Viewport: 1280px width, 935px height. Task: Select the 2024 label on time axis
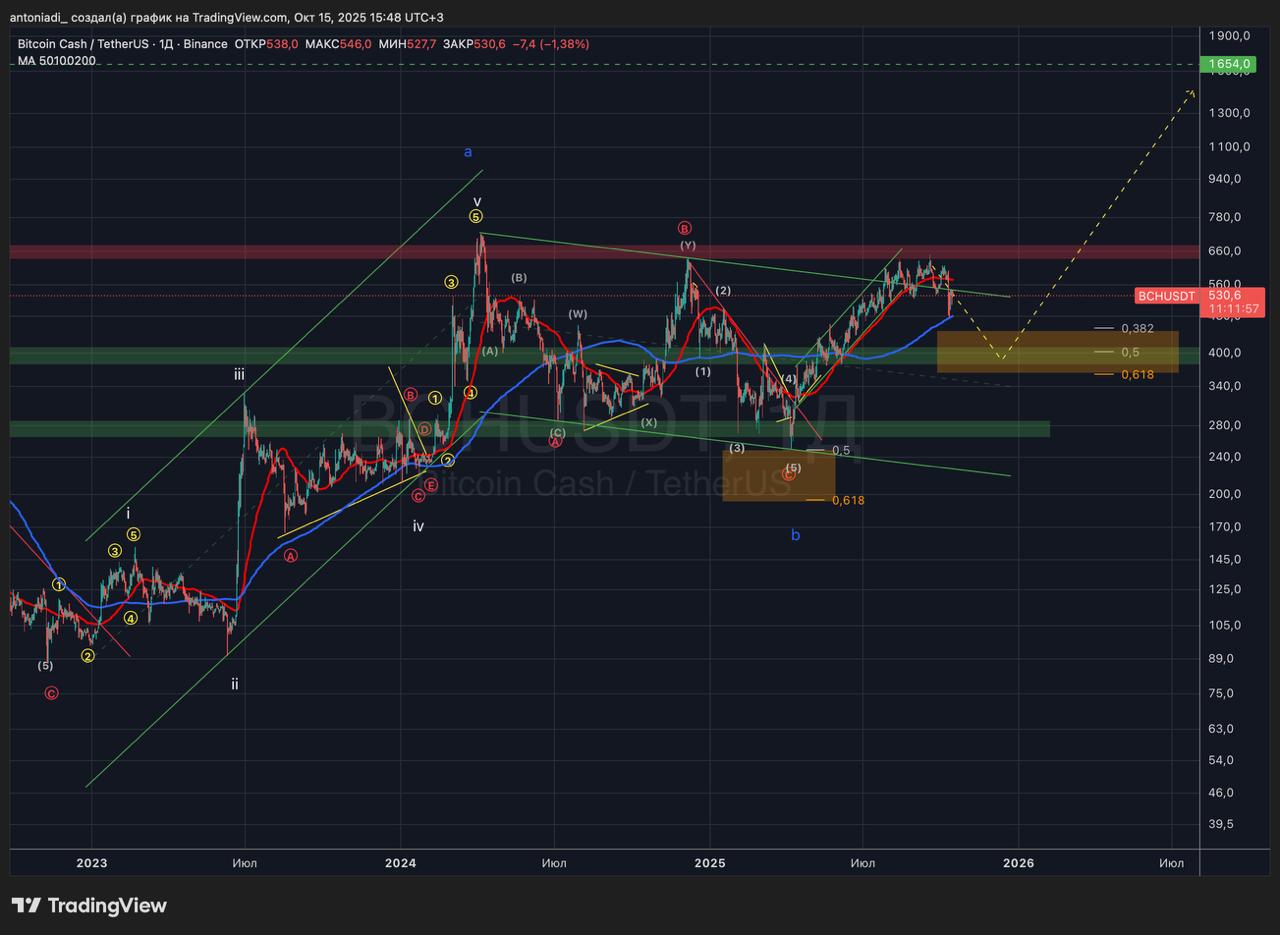coord(400,863)
